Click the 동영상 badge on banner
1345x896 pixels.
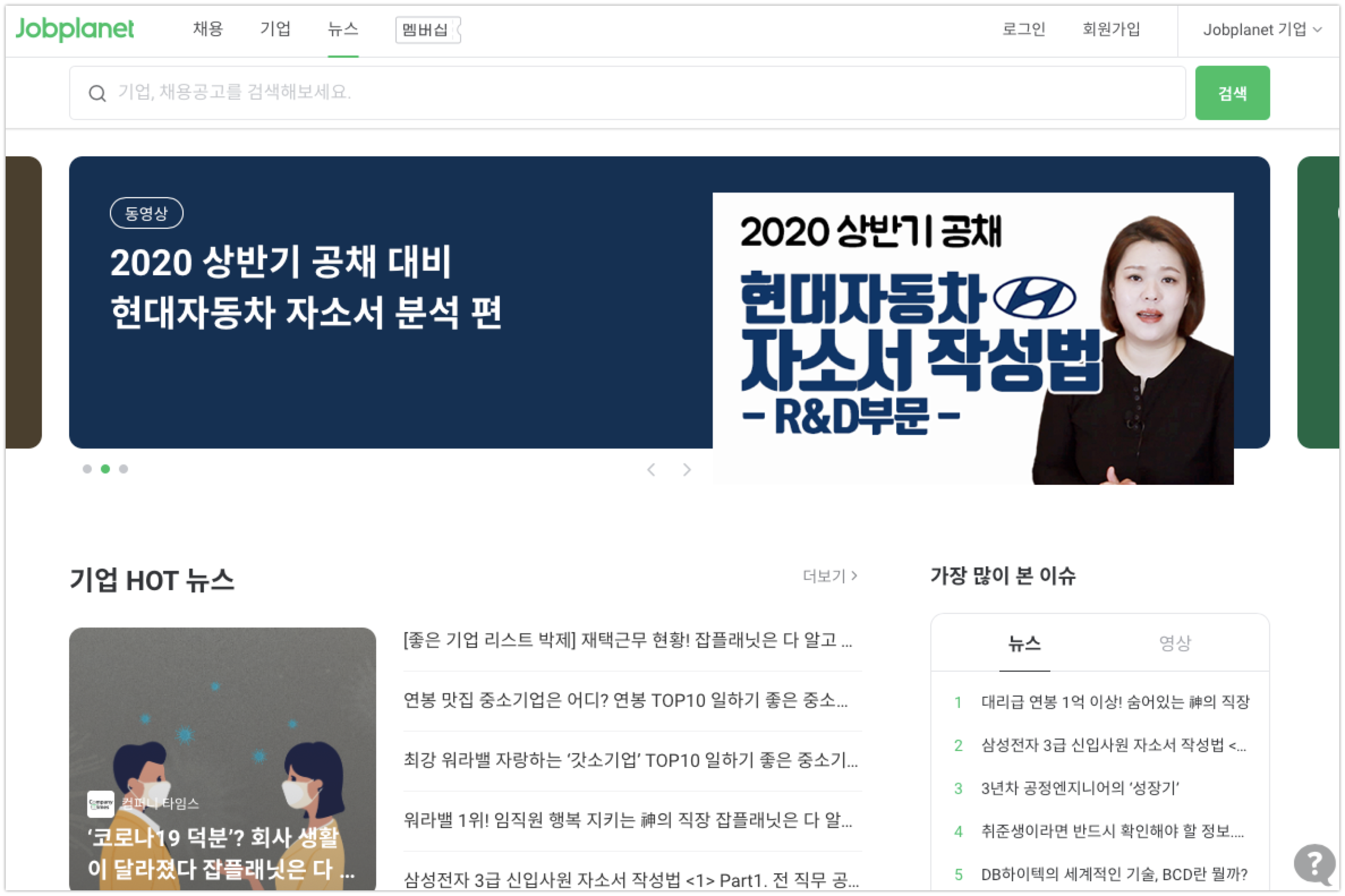click(x=146, y=213)
